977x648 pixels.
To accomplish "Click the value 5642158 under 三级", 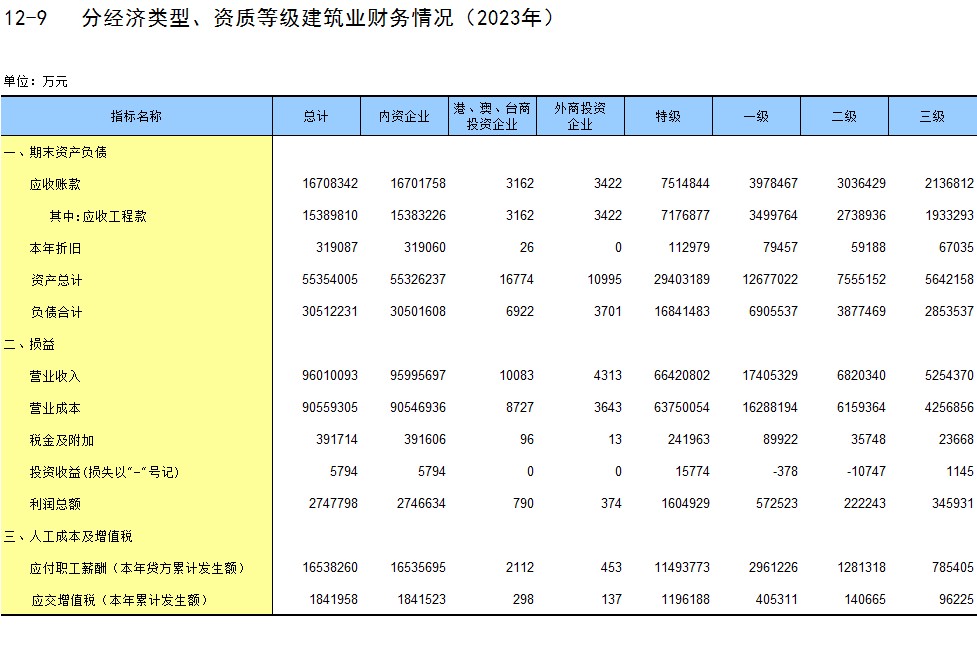I will [x=949, y=280].
